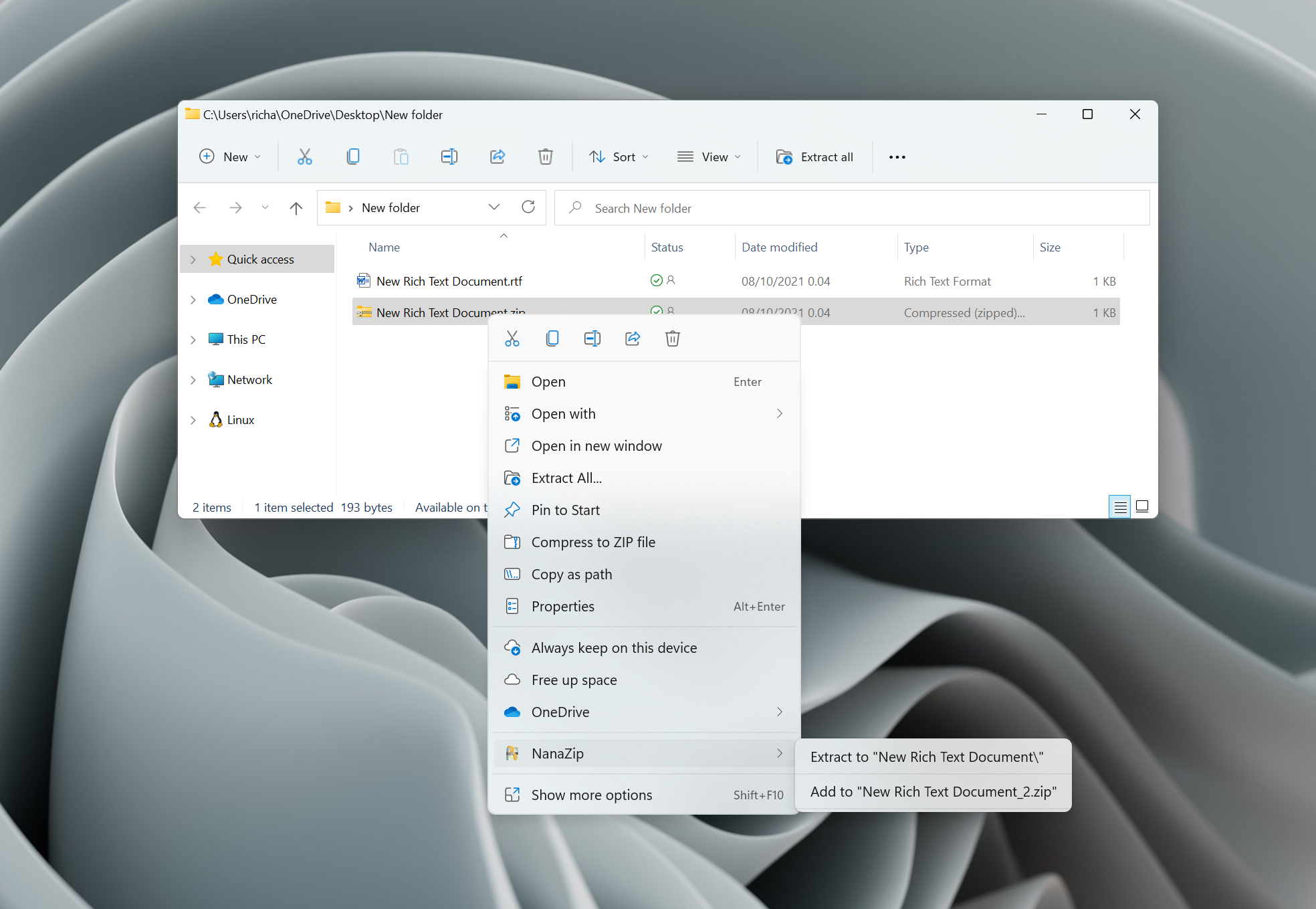Screen dimensions: 1316x909
Task: Open the share icon in the context menu strip
Action: (x=633, y=338)
